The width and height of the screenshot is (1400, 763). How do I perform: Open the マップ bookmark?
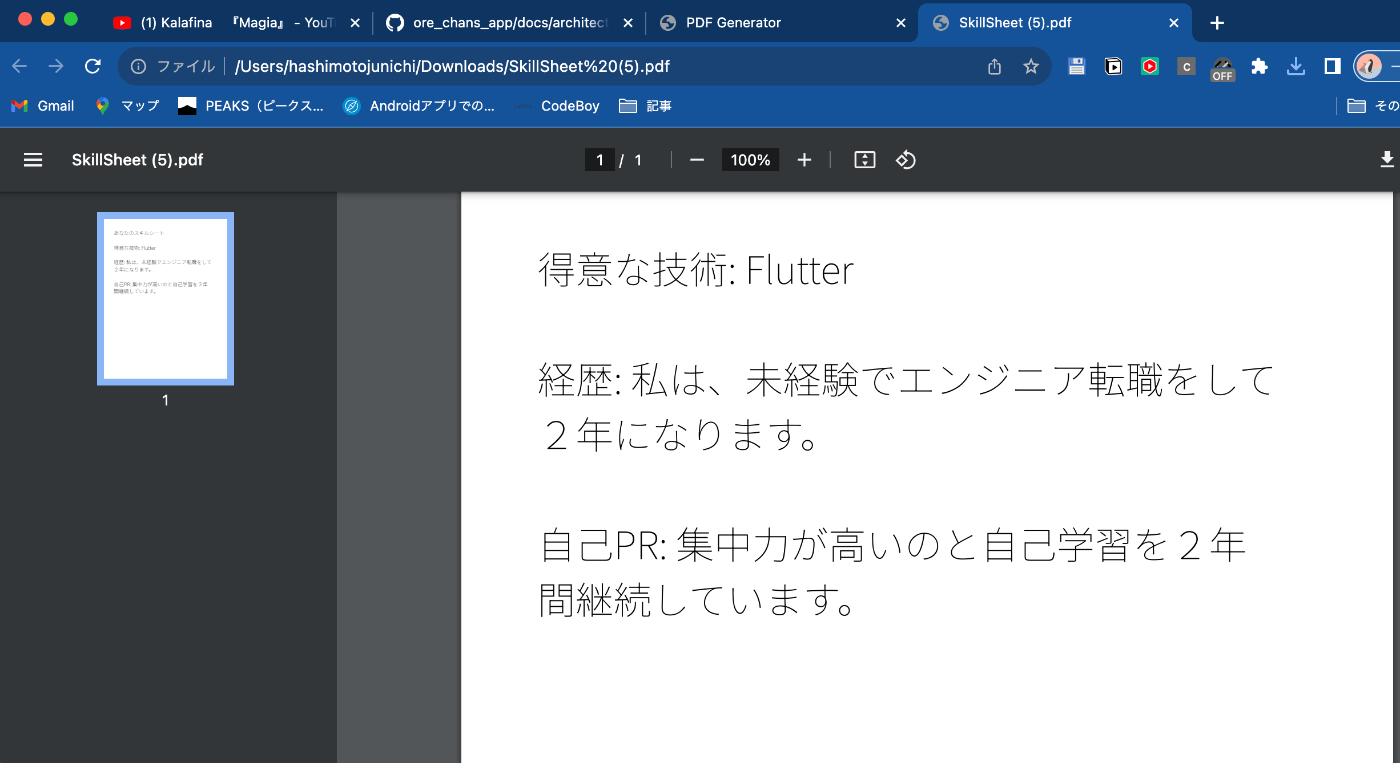pyautogui.click(x=127, y=105)
